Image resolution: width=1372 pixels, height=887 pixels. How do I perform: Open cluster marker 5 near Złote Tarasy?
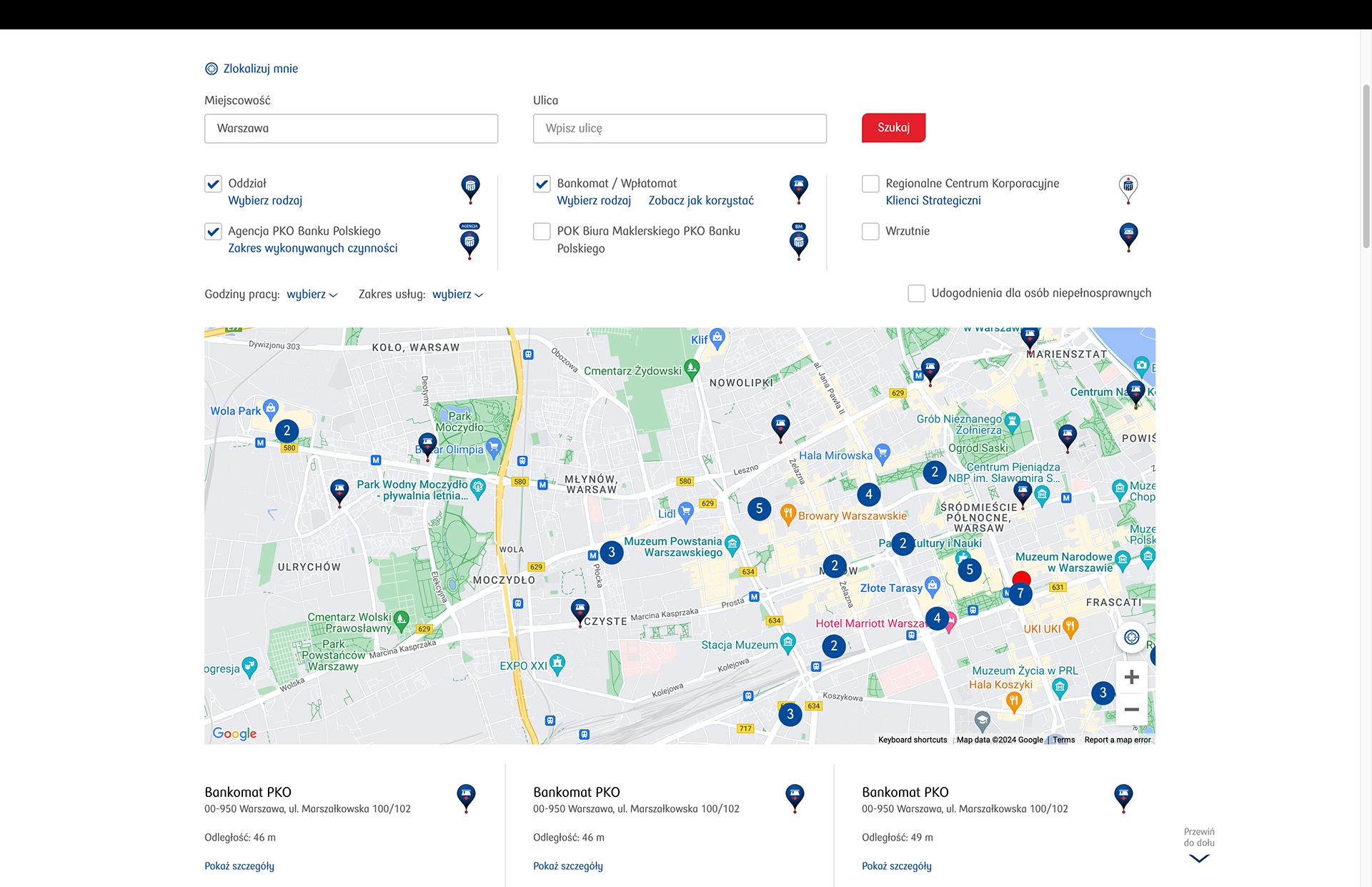[x=970, y=570]
